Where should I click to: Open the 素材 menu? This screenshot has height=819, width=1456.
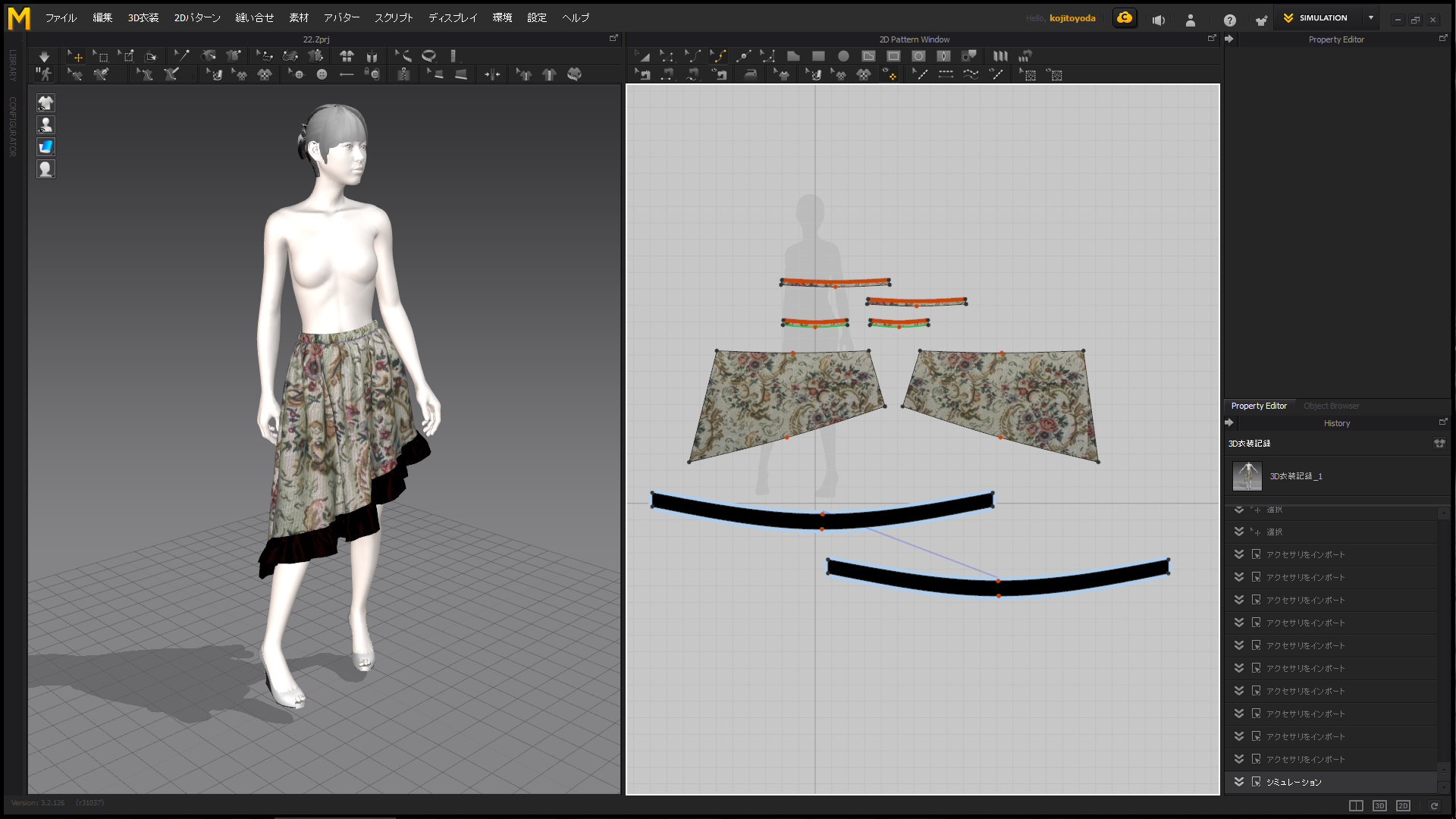coord(299,18)
